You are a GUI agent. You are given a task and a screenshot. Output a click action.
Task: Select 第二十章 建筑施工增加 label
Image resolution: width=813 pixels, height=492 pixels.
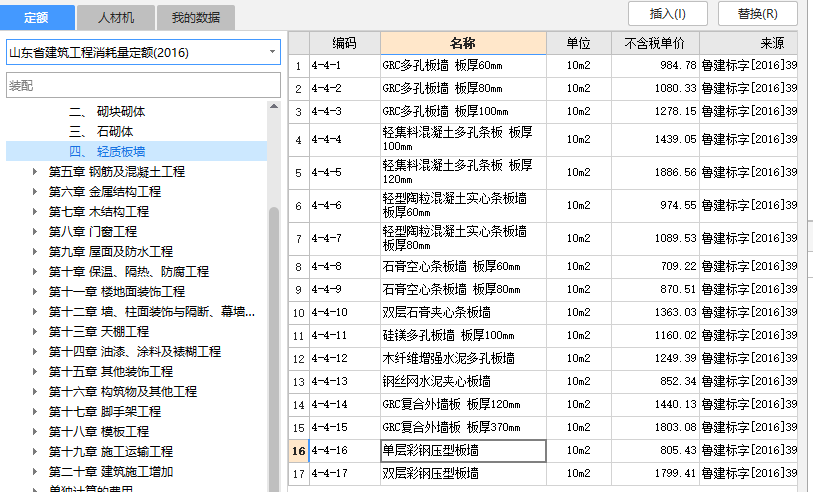click(110, 472)
